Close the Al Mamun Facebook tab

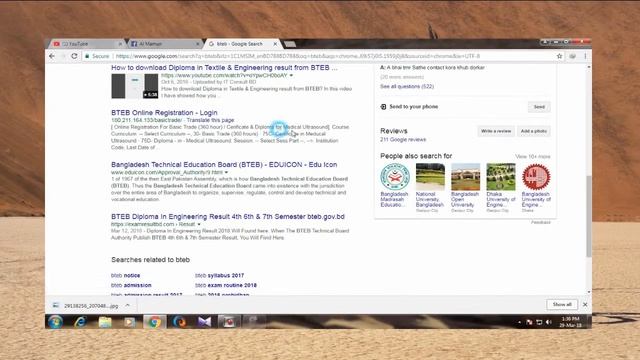[x=198, y=44]
